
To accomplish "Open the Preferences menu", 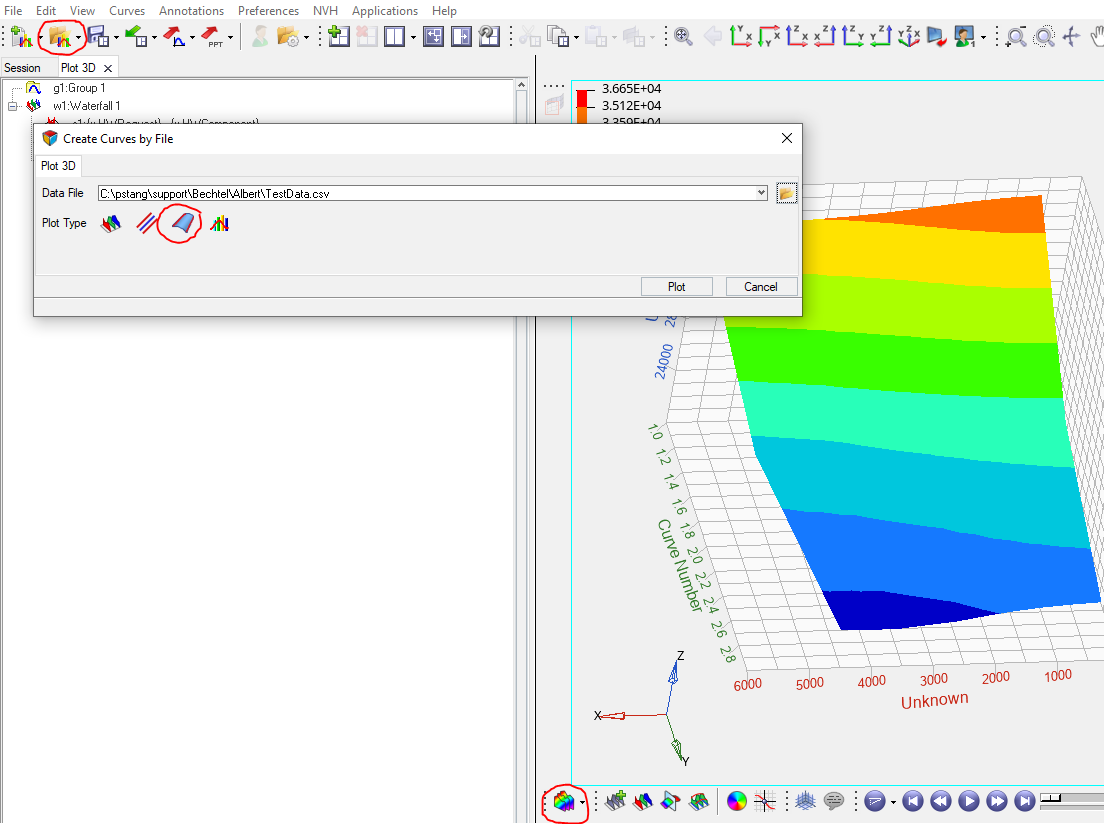I will click(x=268, y=11).
